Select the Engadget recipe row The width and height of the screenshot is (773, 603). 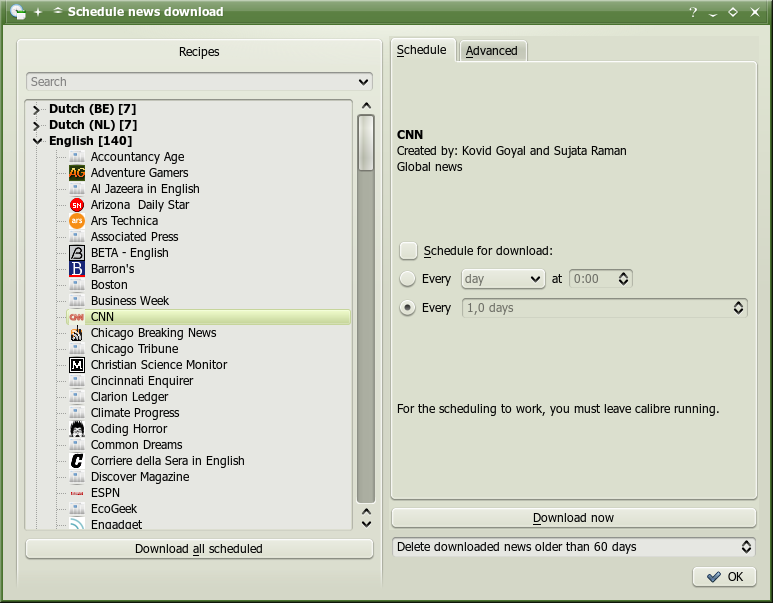point(116,524)
